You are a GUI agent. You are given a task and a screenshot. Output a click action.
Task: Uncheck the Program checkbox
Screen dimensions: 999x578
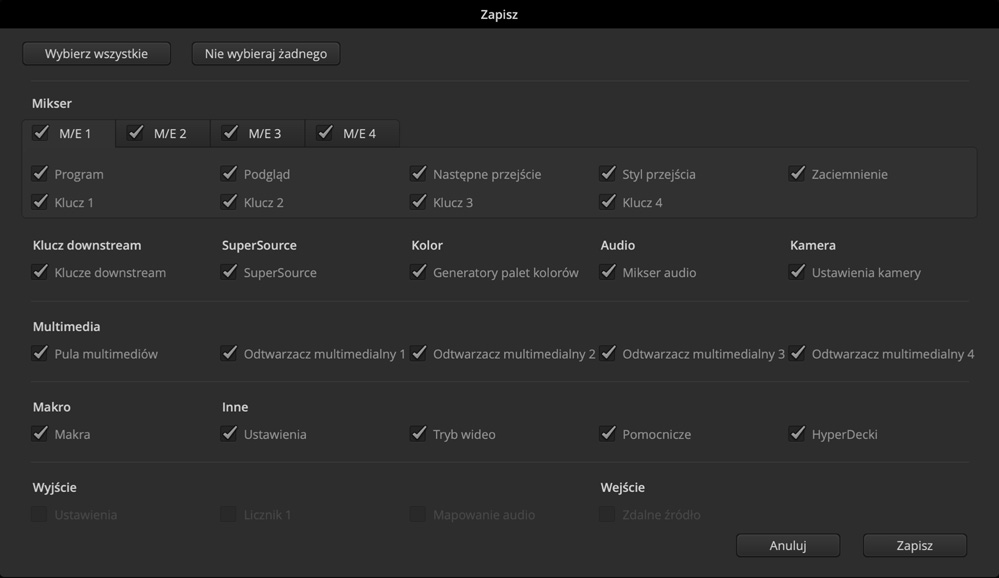[x=40, y=174]
